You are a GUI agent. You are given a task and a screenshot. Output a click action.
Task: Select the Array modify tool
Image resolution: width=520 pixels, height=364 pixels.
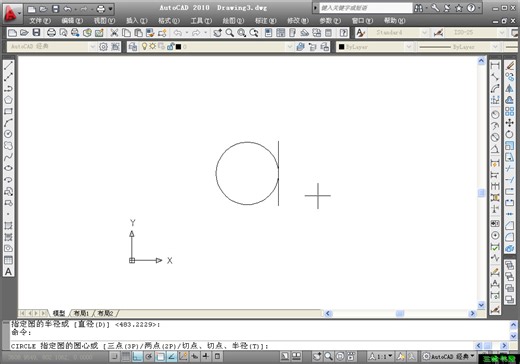pos(510,111)
